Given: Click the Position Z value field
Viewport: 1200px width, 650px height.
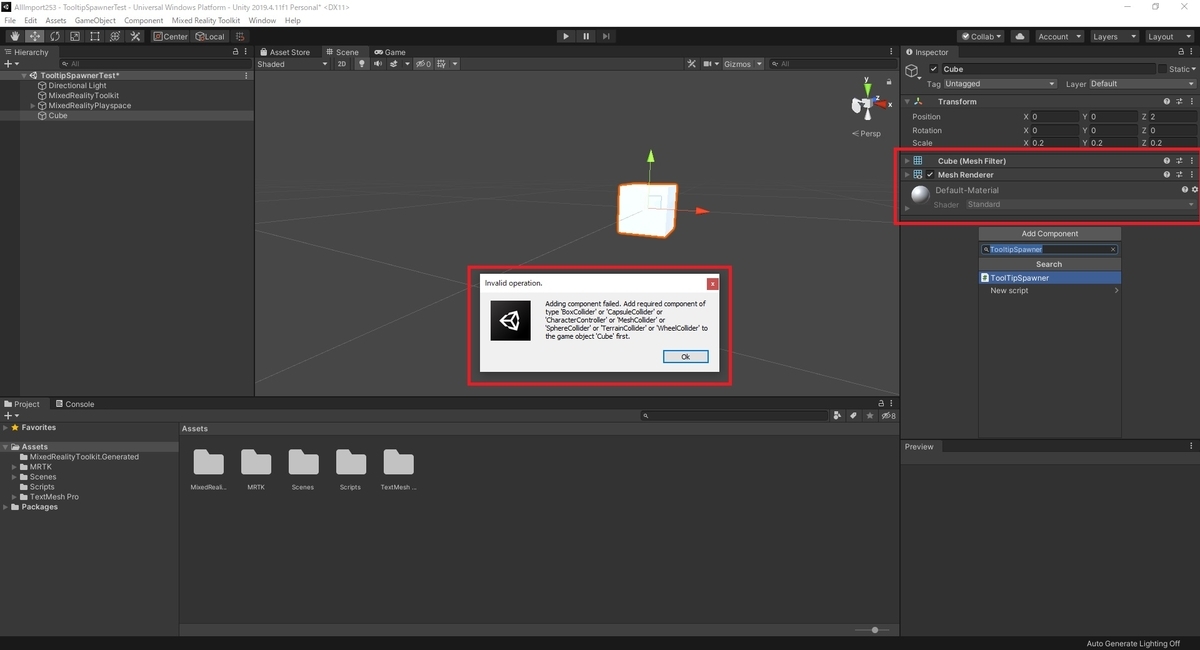Looking at the screenshot, I should point(1170,117).
